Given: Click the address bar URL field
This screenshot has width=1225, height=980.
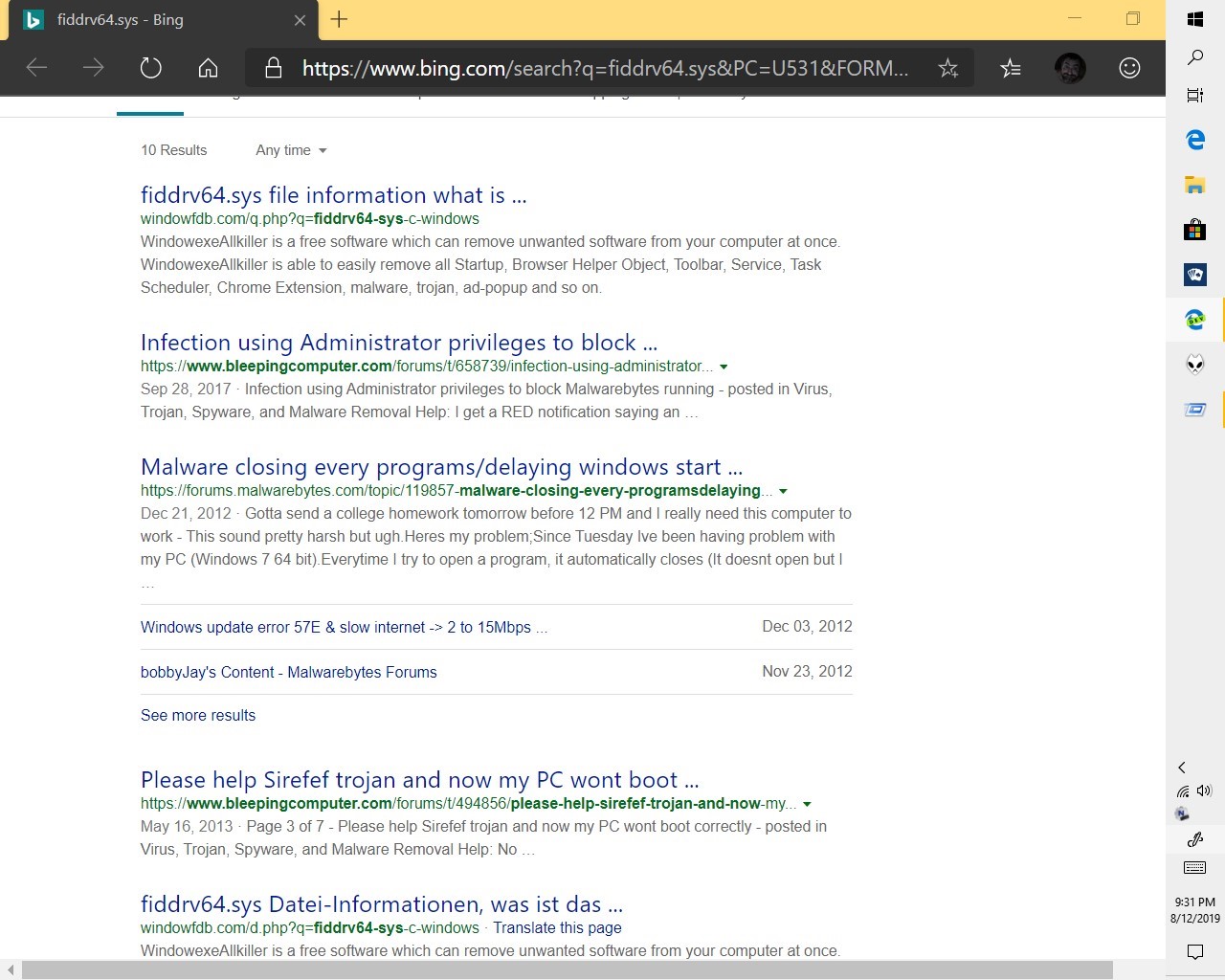Looking at the screenshot, I should (605, 68).
